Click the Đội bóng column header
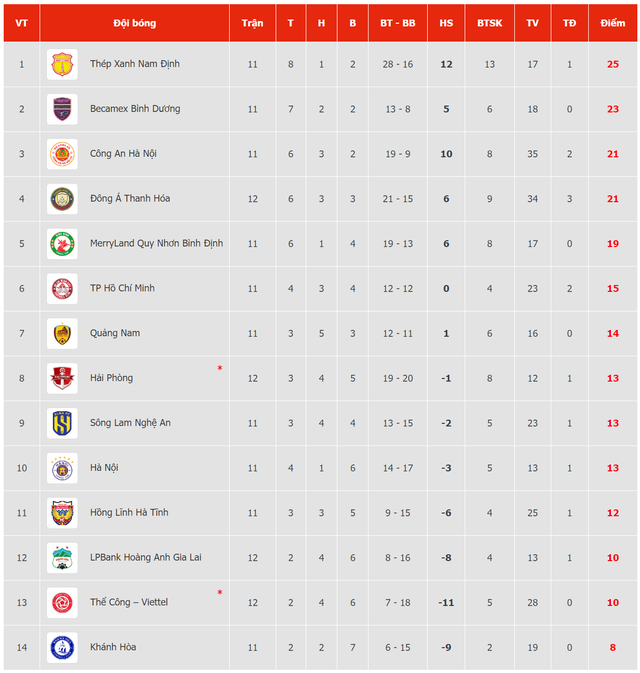Viewport: 640px width, 673px height. (134, 23)
